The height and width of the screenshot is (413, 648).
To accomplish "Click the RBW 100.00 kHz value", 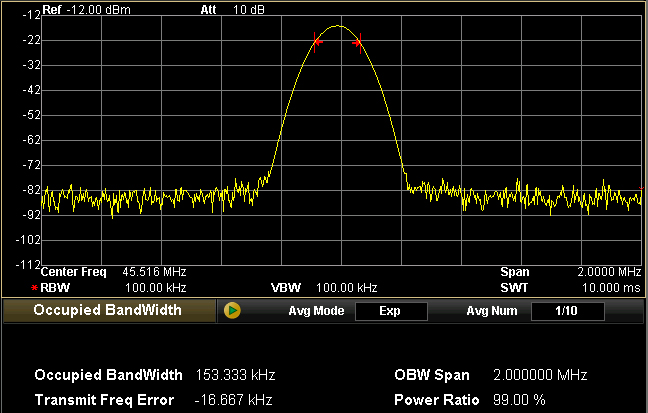I will pos(155,288).
